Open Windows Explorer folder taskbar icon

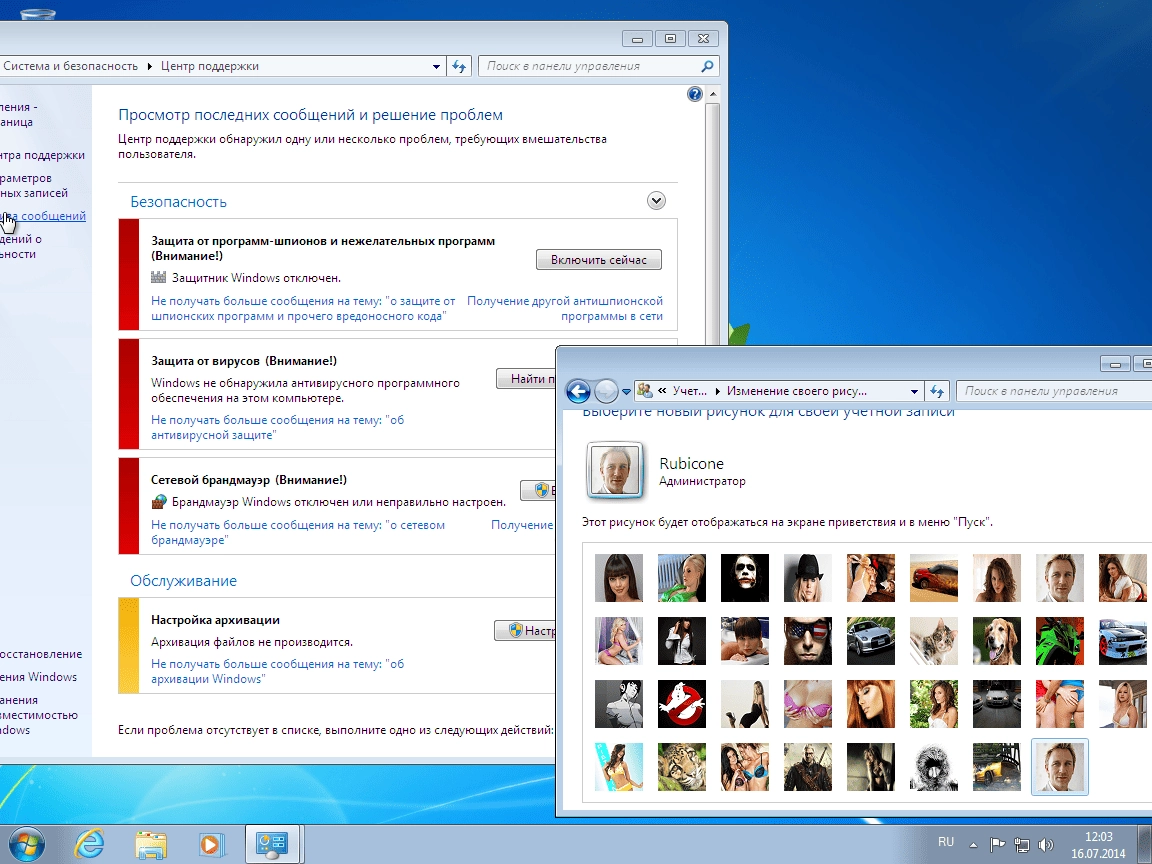150,844
